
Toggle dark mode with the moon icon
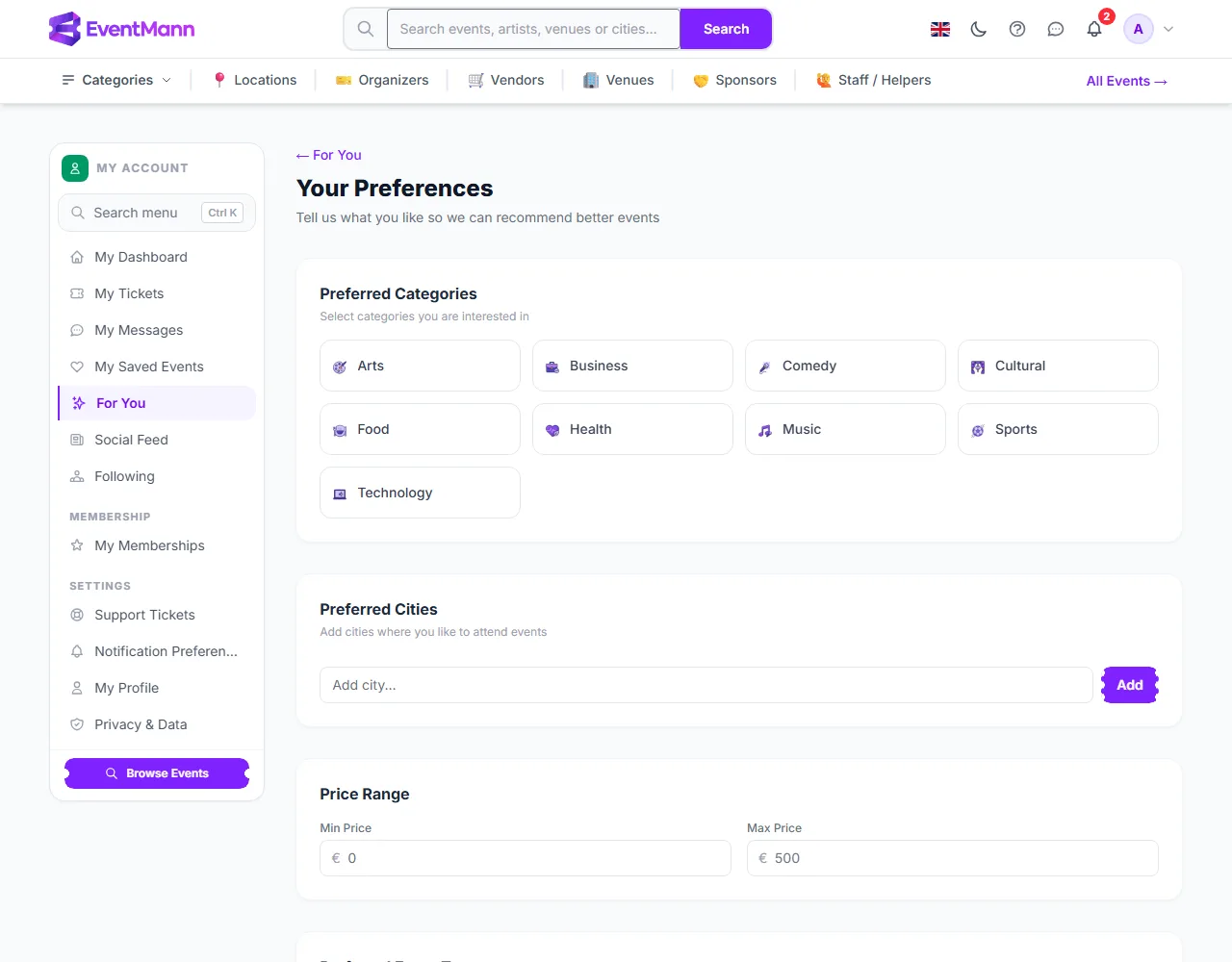coord(979,29)
